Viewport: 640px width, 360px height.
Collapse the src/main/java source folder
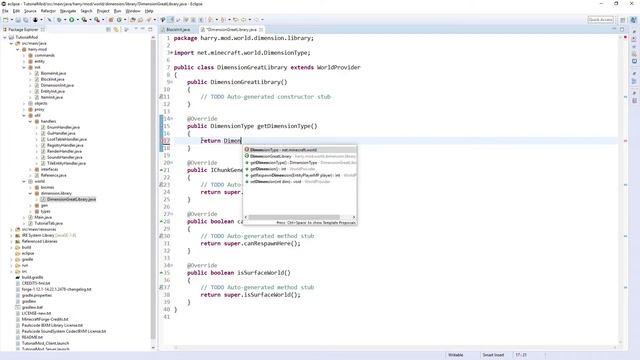point(11,43)
